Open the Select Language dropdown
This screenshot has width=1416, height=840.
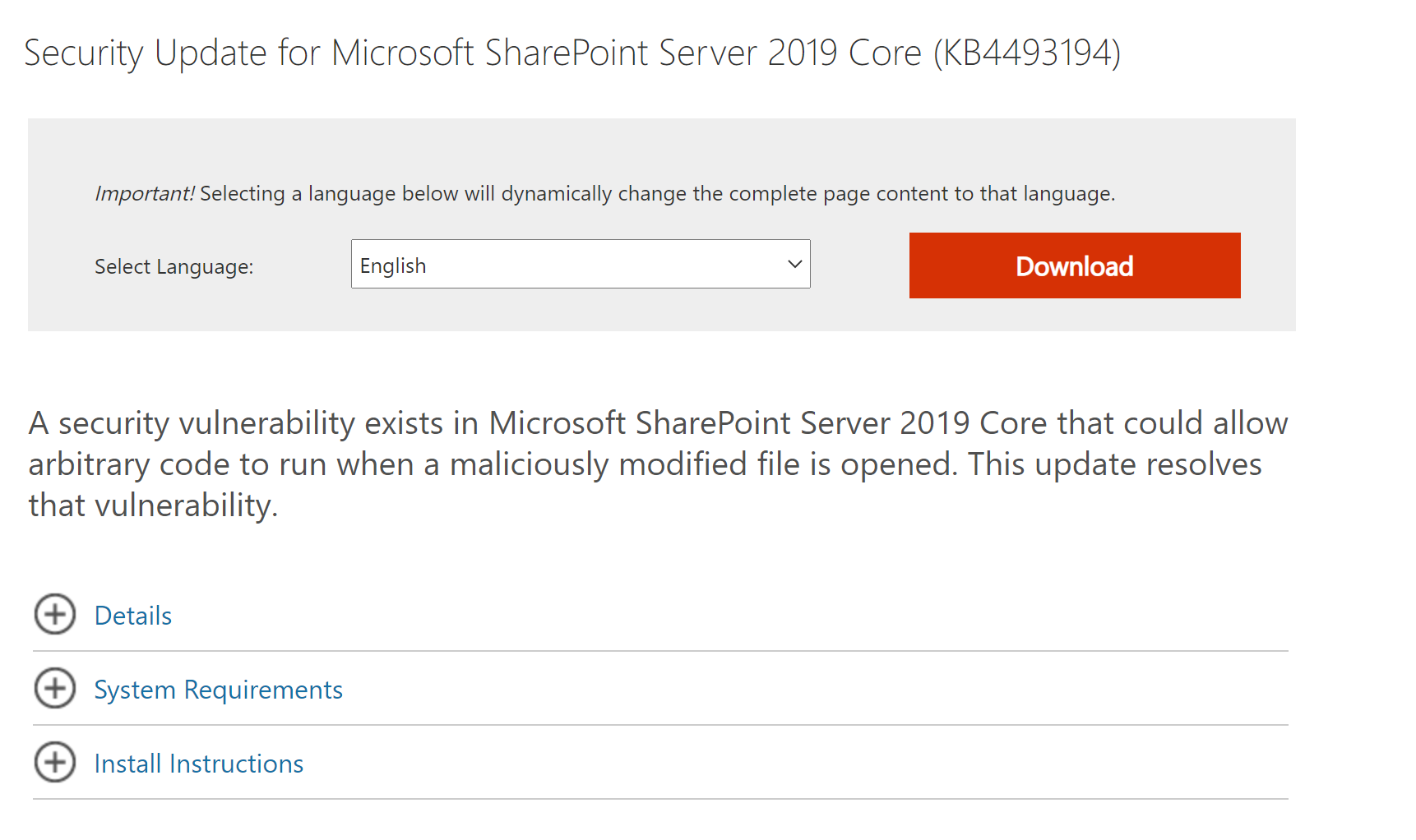tap(581, 264)
